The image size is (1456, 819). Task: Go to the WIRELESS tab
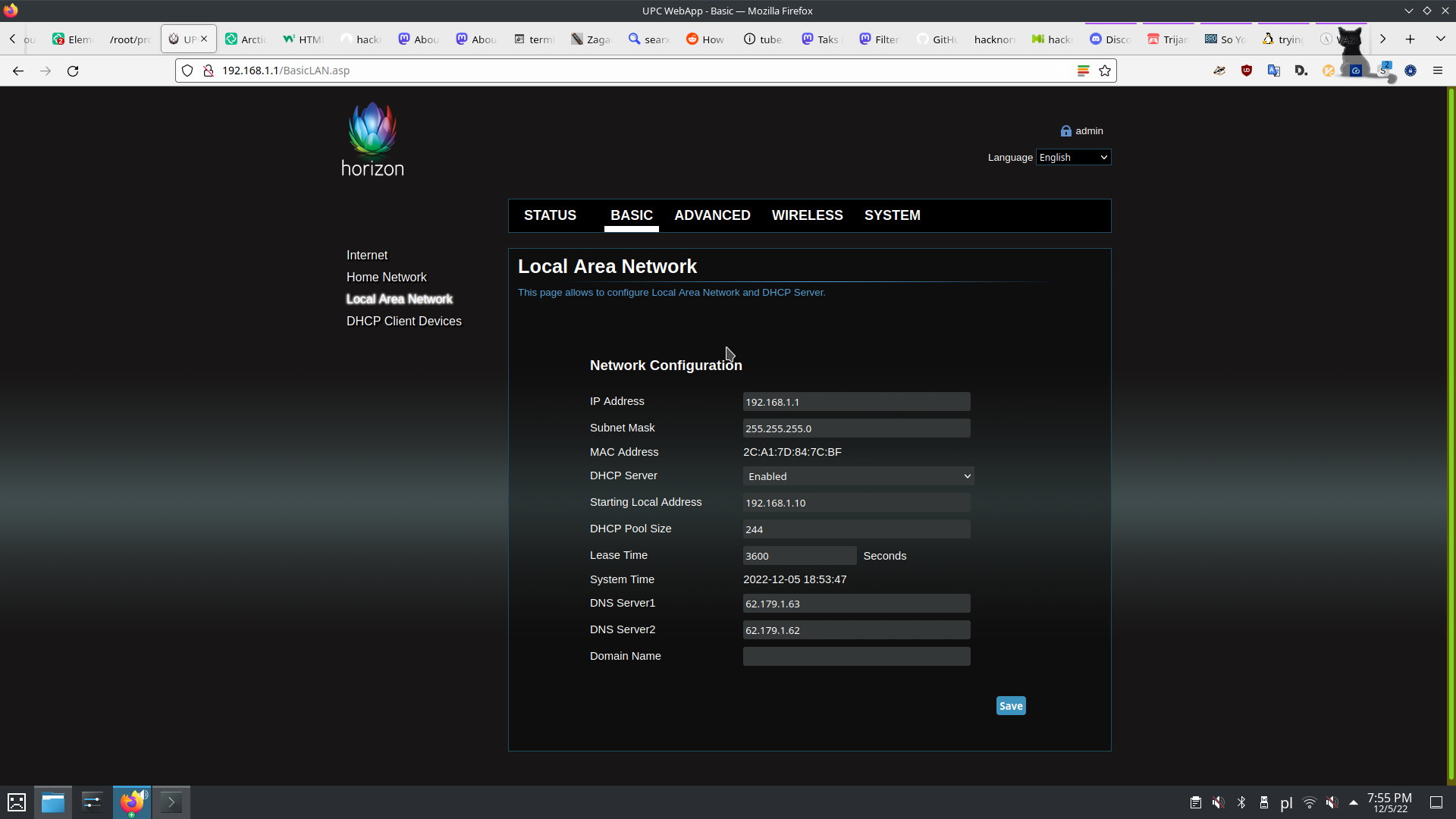point(808,215)
